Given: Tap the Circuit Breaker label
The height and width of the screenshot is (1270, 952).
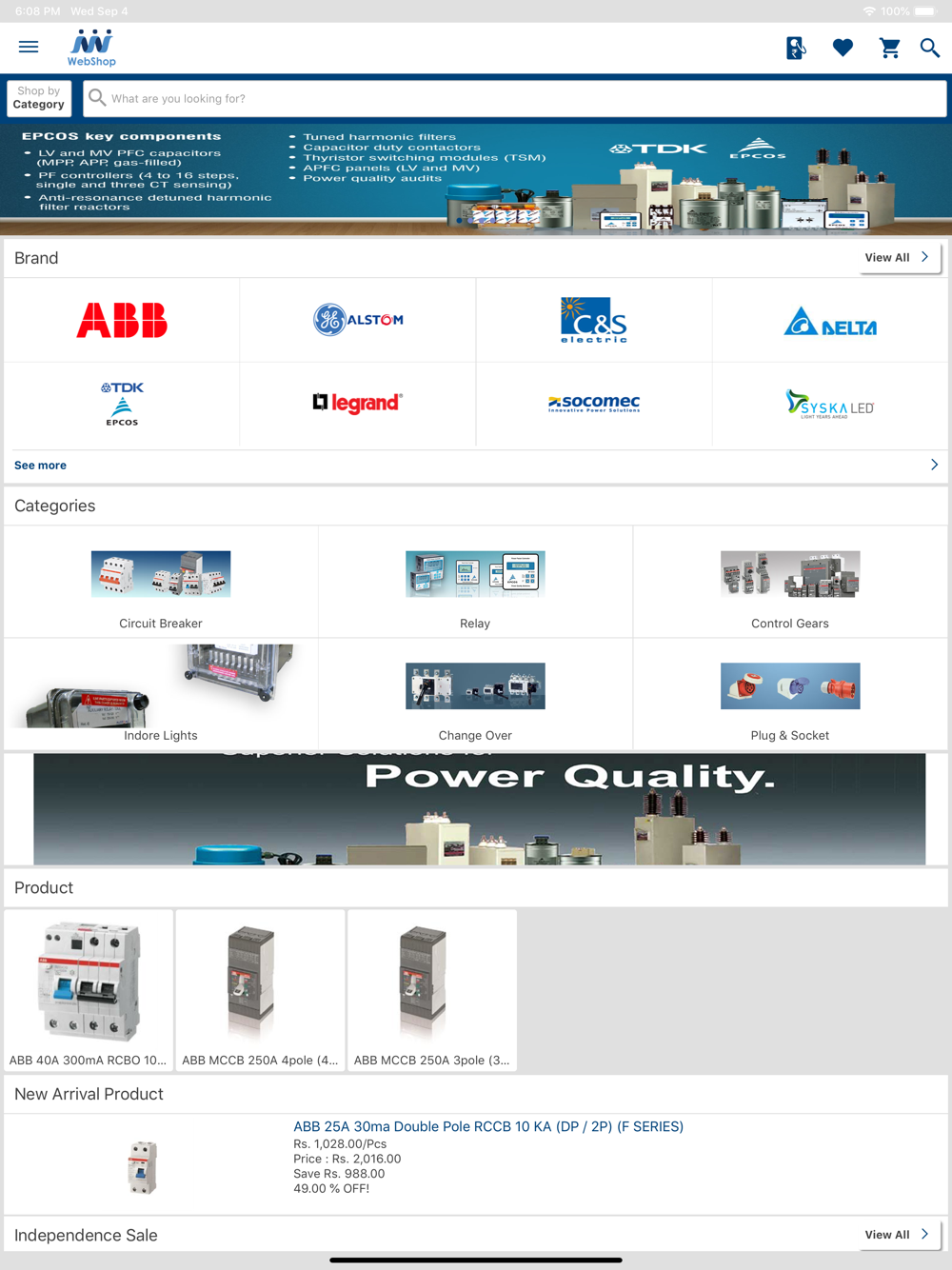Looking at the screenshot, I should pyautogui.click(x=161, y=624).
